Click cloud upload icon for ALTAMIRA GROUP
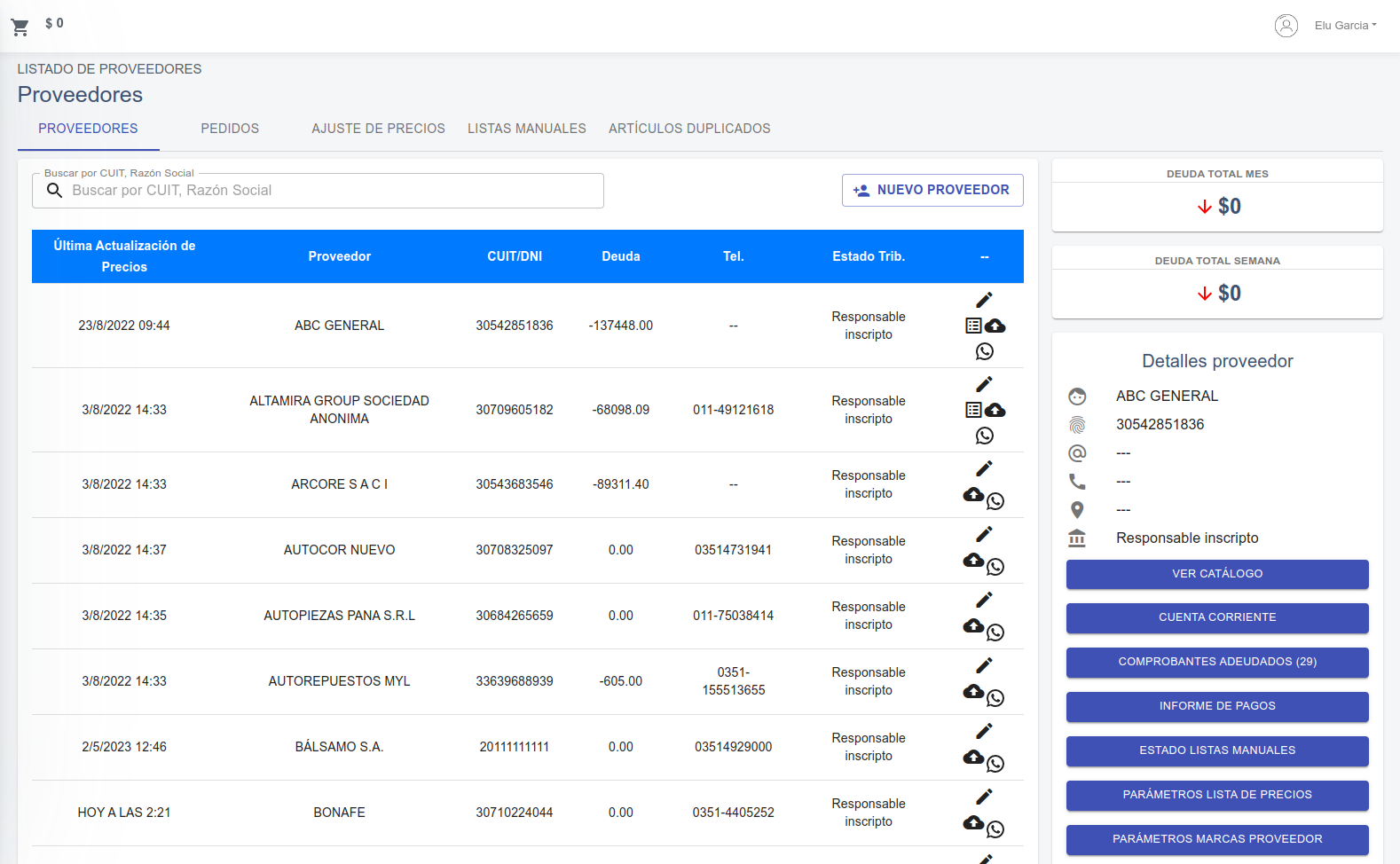1400x864 pixels. [995, 410]
